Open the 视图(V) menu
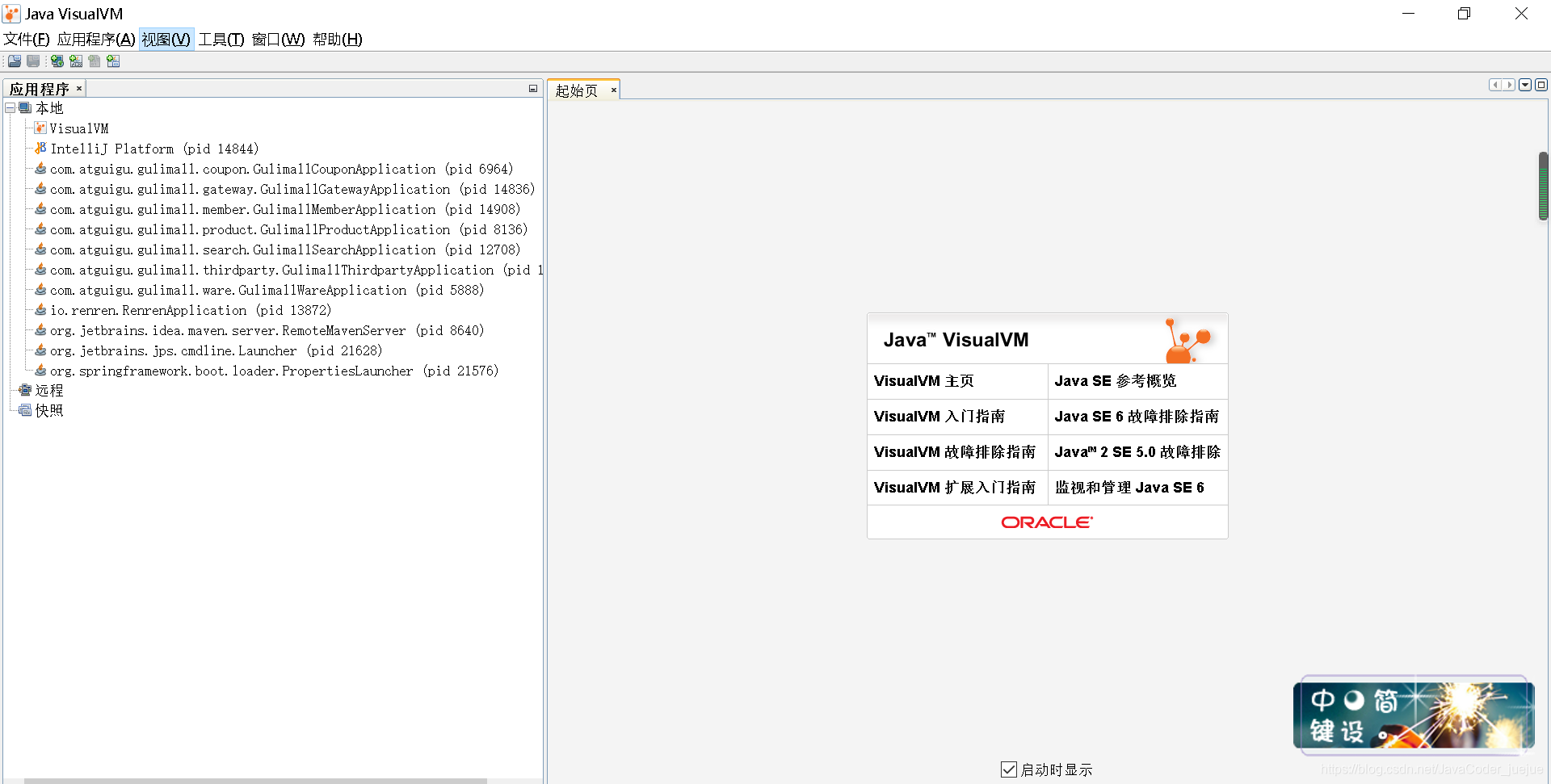 point(166,40)
